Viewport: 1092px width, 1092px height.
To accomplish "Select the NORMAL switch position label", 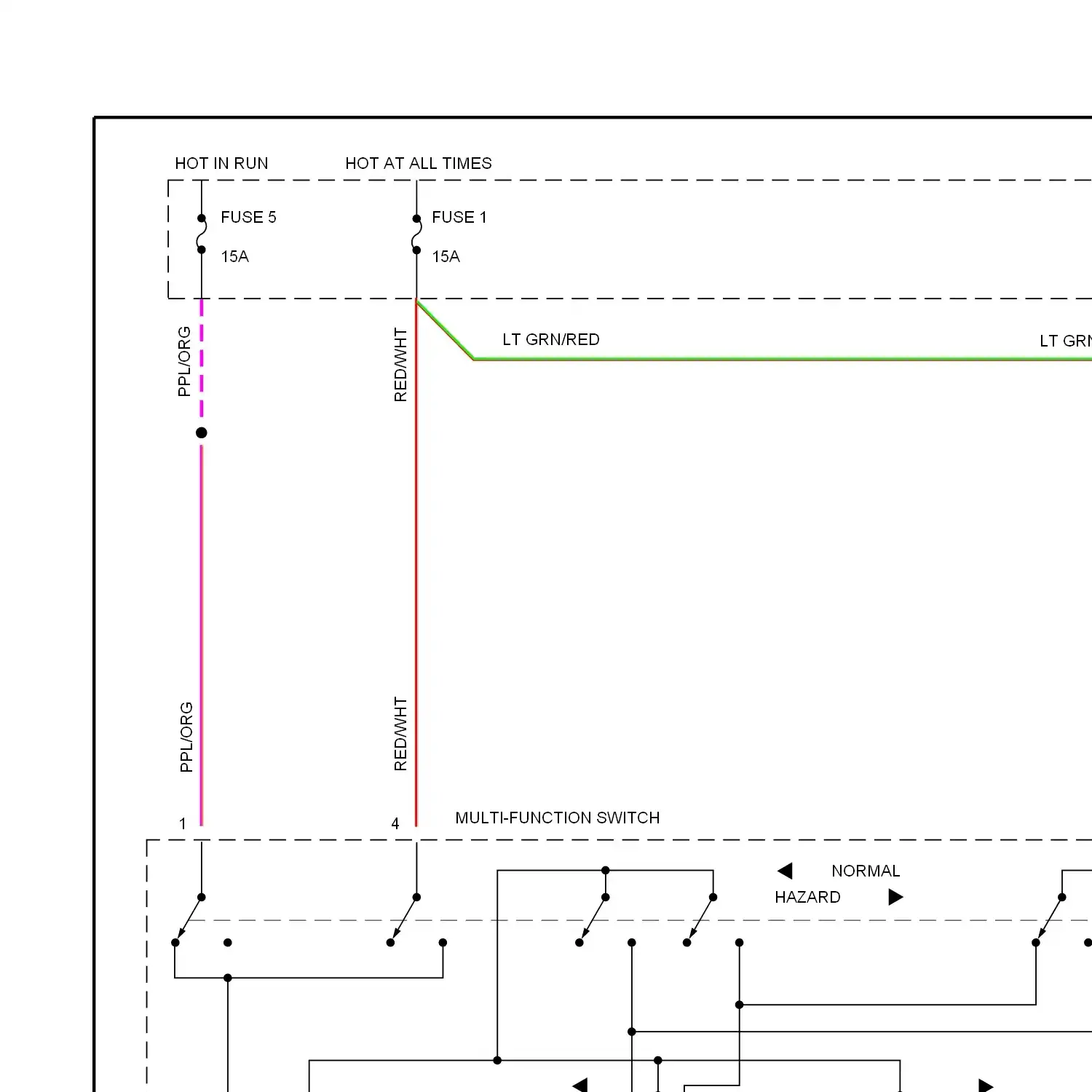I will coord(866,871).
